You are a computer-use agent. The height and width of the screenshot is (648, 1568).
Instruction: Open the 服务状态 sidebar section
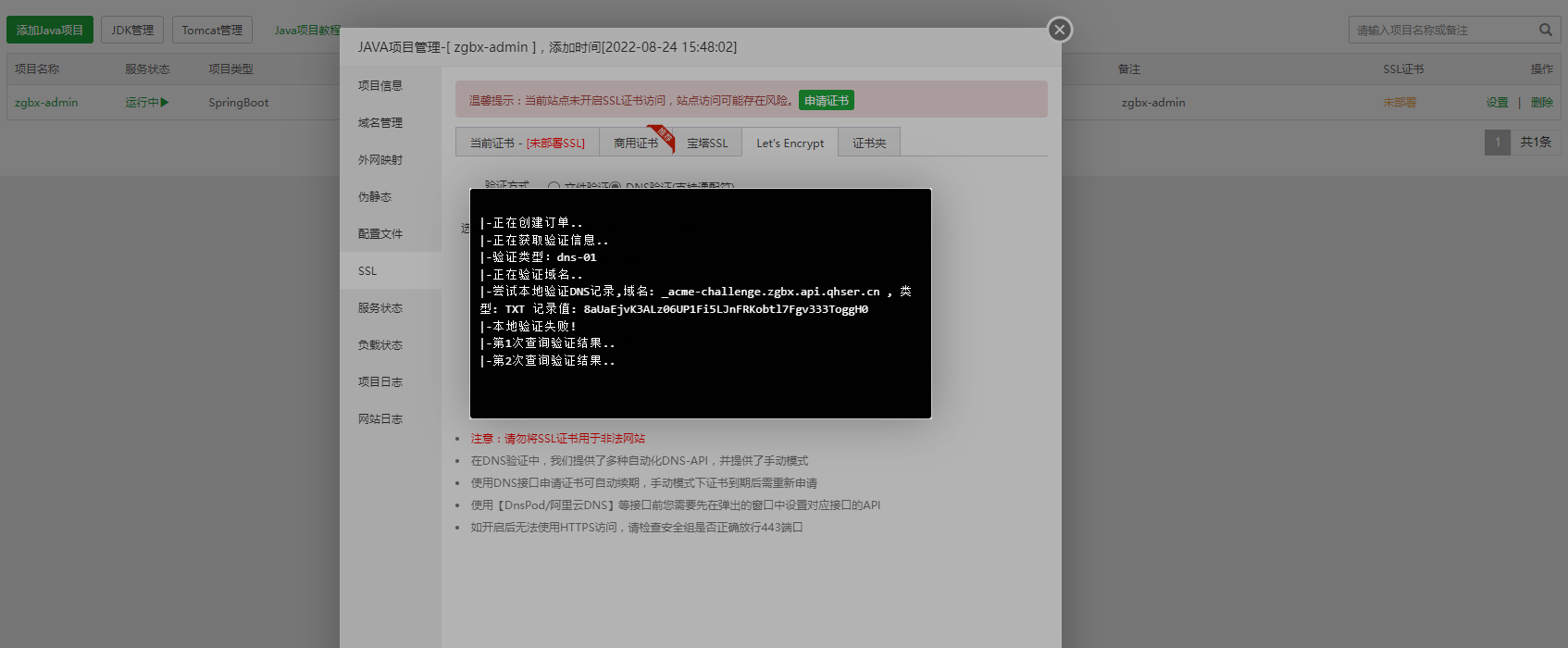[x=380, y=307]
